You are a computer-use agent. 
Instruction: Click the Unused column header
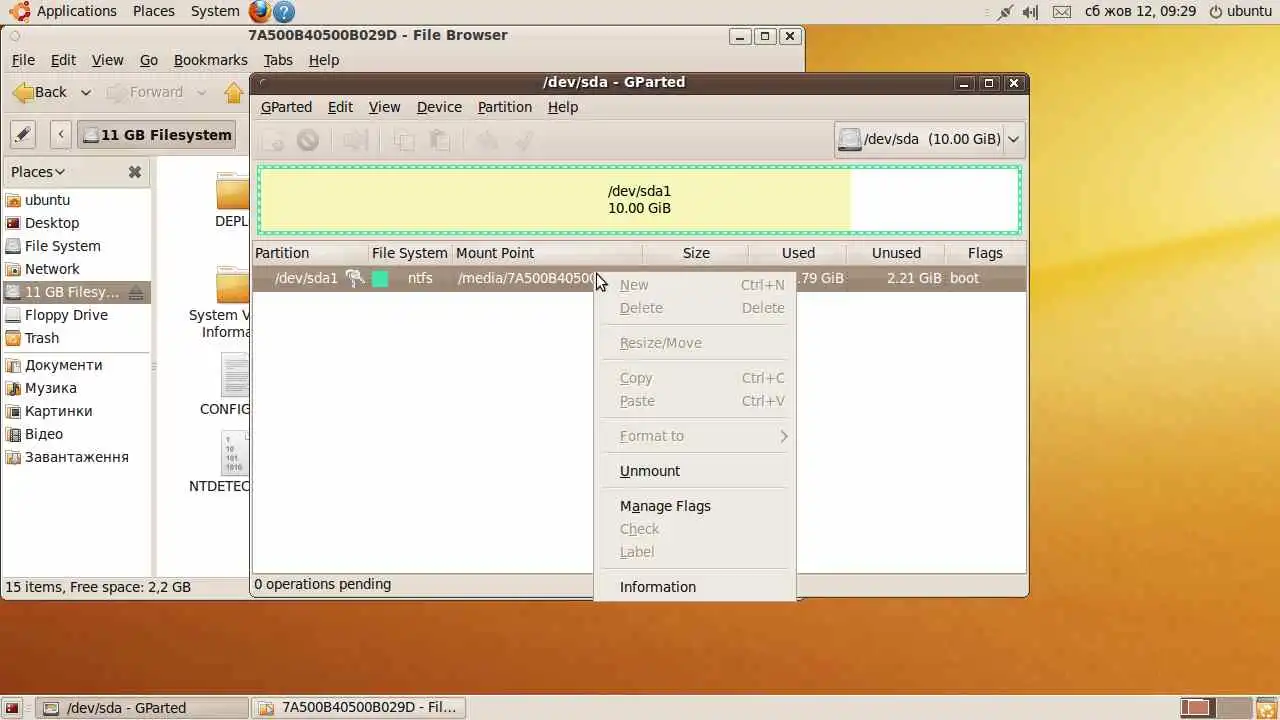tap(896, 253)
